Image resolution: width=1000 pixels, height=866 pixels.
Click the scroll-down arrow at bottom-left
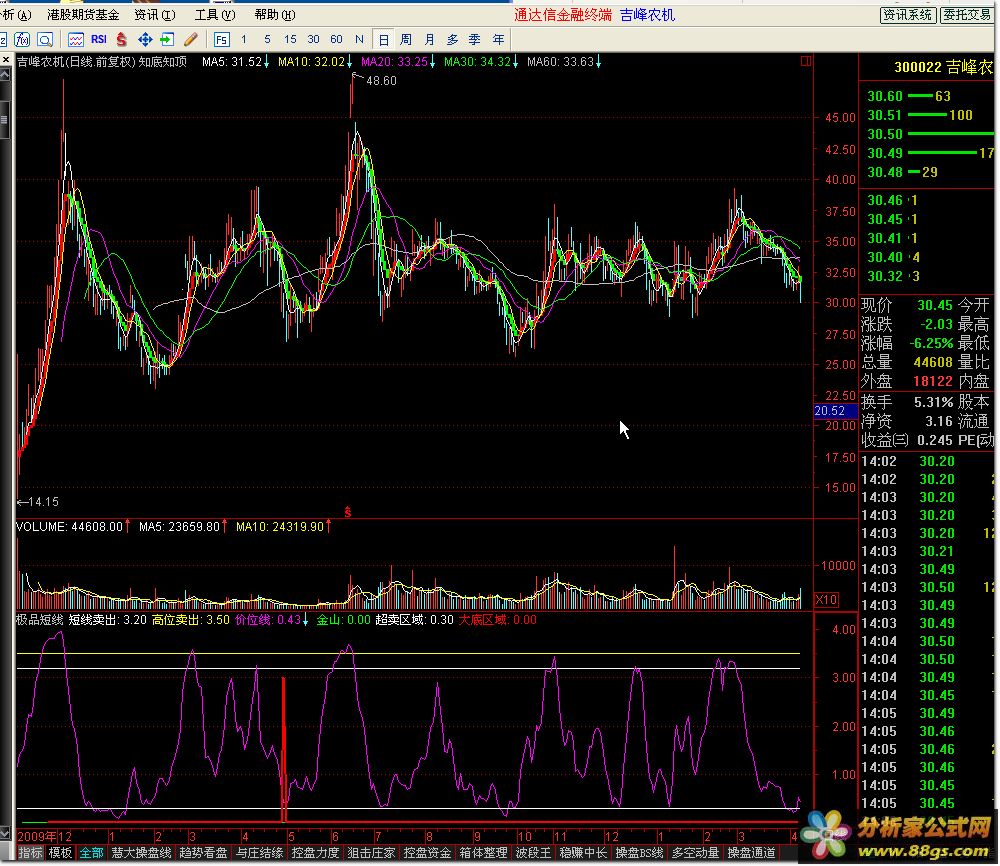point(5,833)
